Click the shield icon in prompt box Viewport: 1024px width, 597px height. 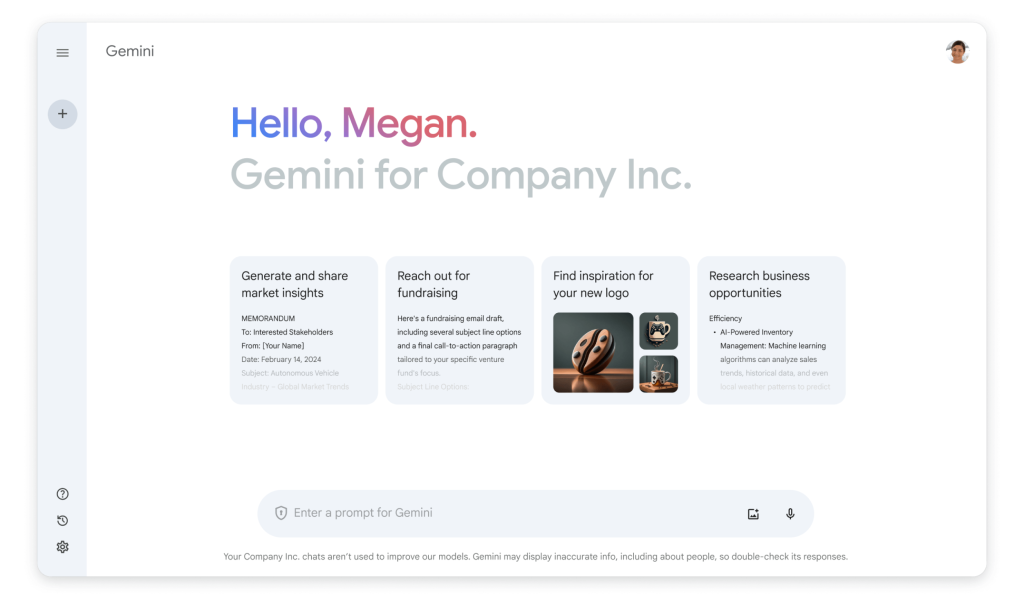(x=281, y=513)
